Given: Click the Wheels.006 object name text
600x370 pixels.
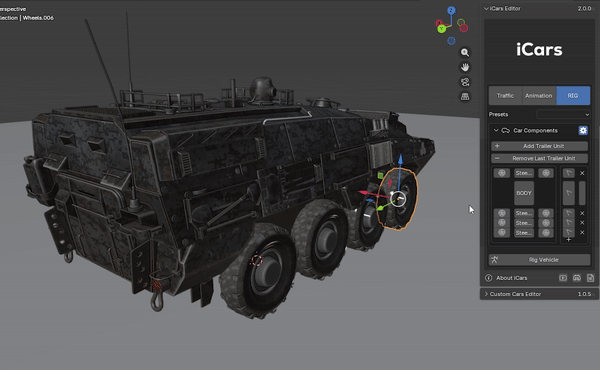Looking at the screenshot, I should click(x=38, y=18).
